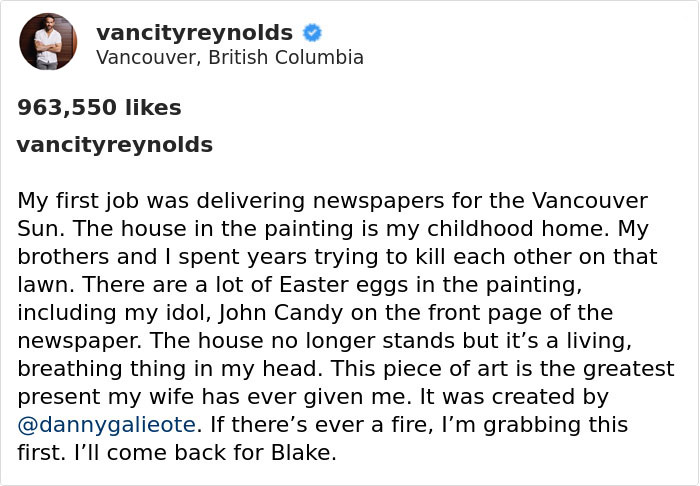The height and width of the screenshot is (486, 700).
Task: Click the word "present" in the caption
Action: tap(63, 396)
